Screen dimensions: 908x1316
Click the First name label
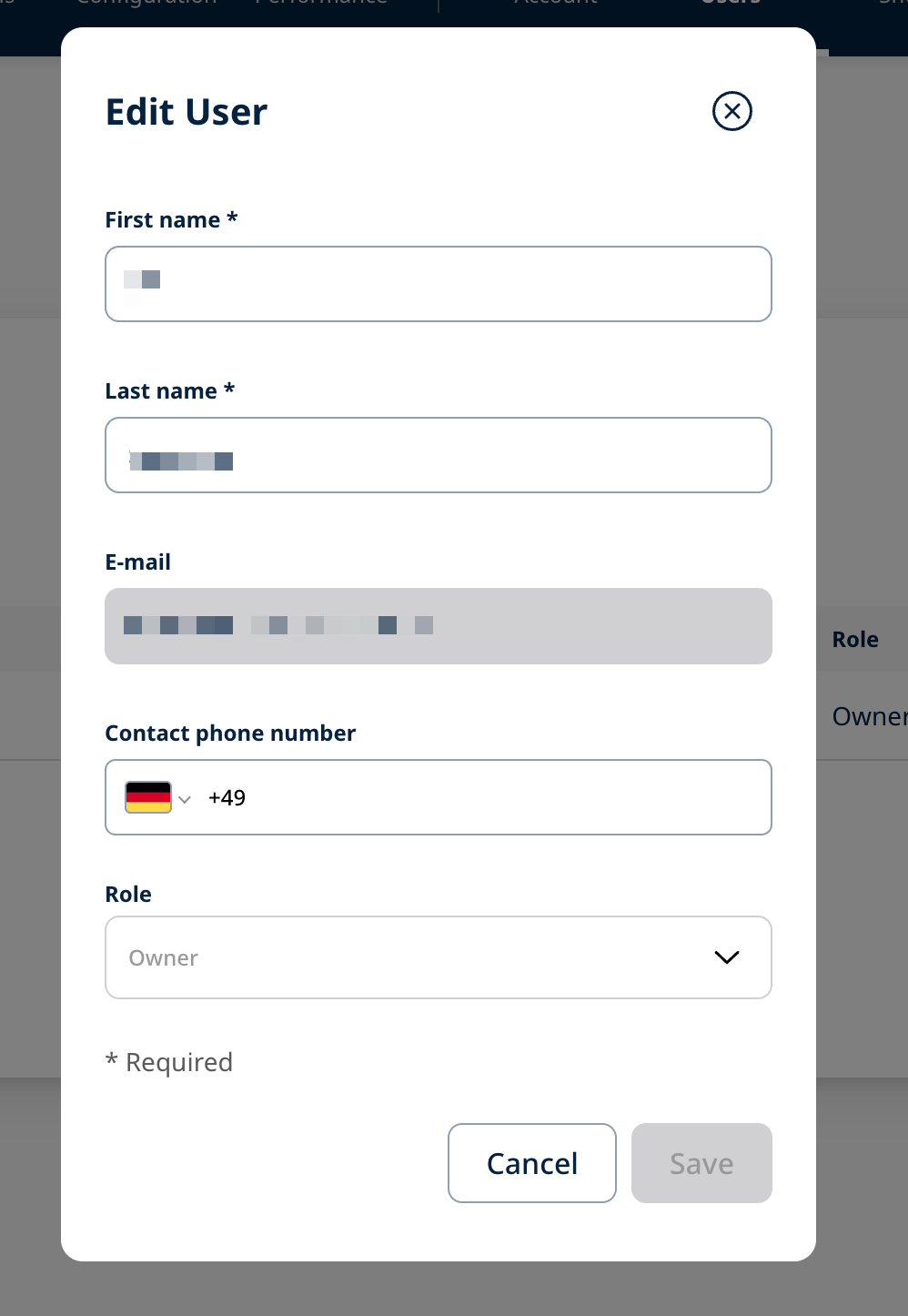pyautogui.click(x=163, y=220)
